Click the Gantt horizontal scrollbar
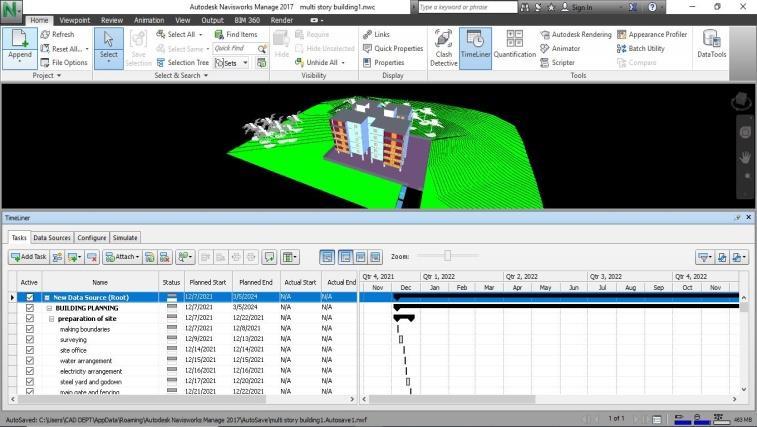 click(x=452, y=399)
